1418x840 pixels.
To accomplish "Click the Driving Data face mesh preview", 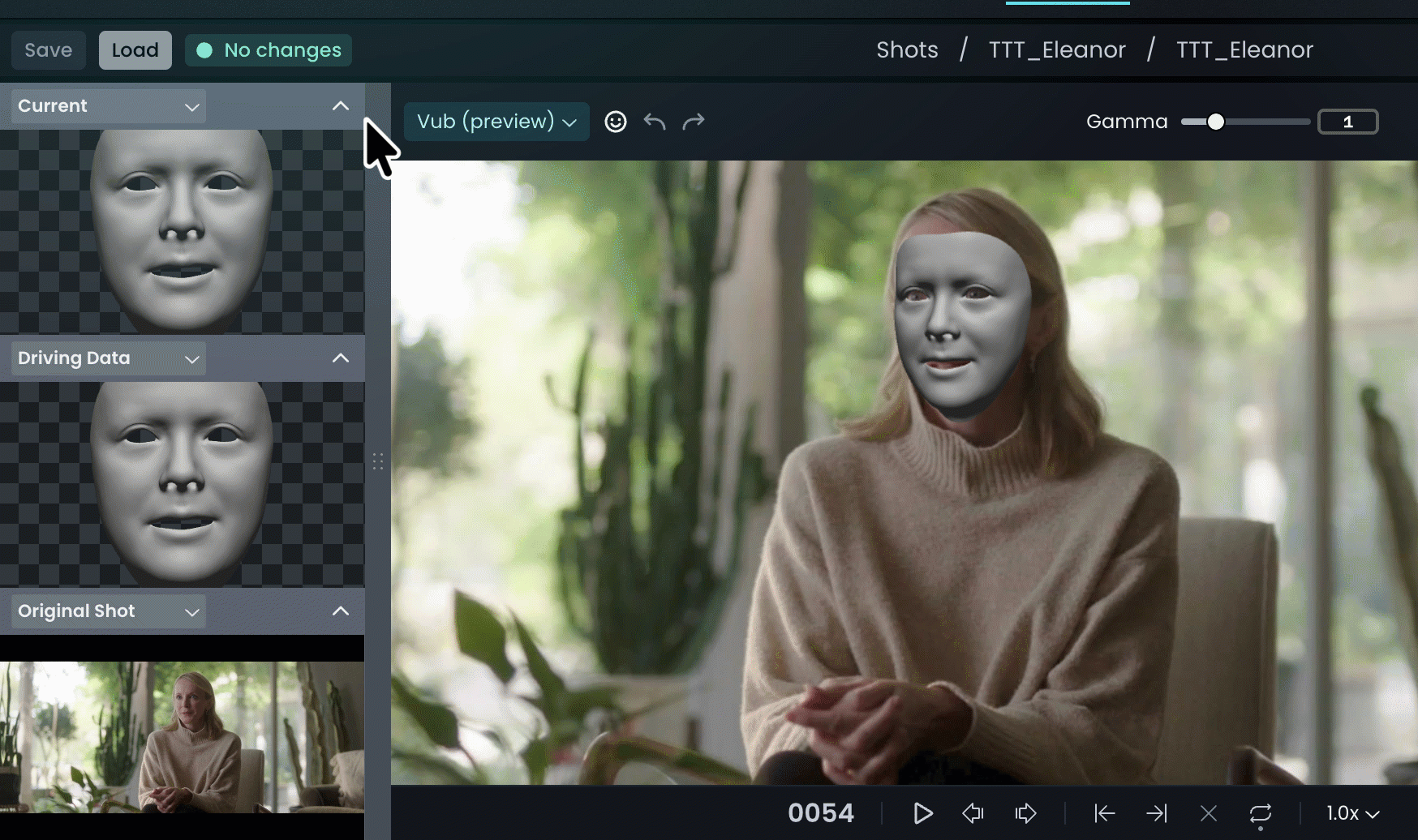I will [x=182, y=483].
